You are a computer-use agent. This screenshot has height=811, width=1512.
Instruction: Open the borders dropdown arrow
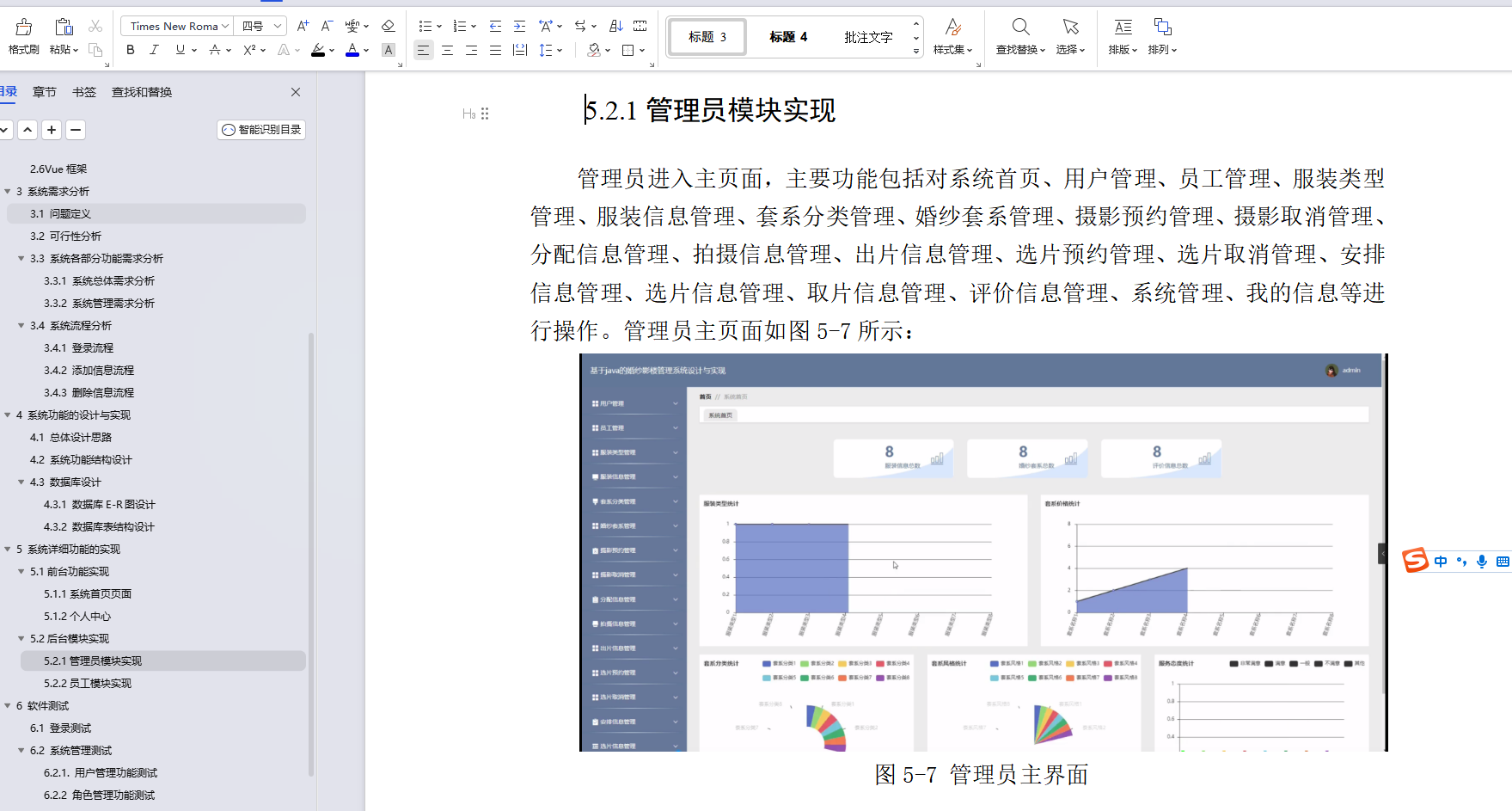pos(642,51)
